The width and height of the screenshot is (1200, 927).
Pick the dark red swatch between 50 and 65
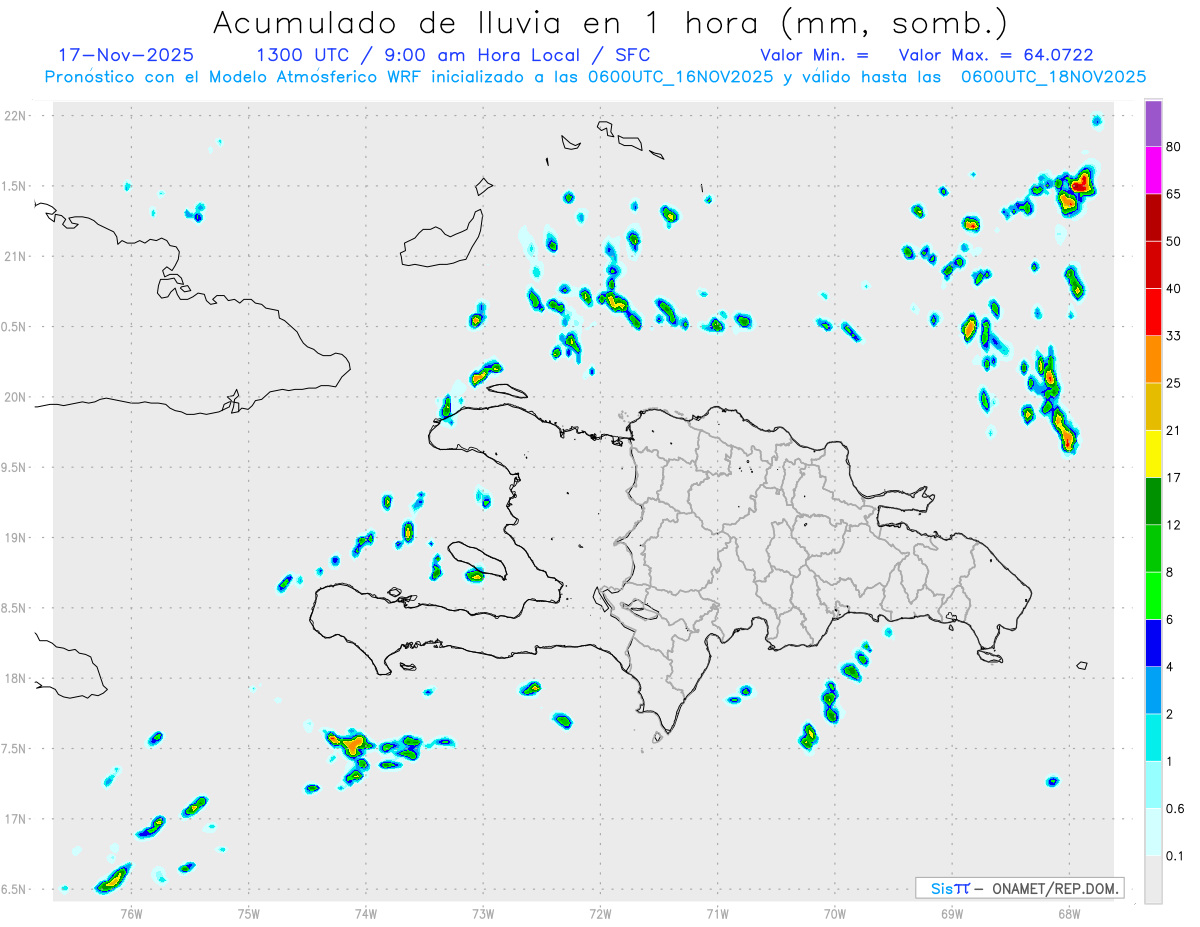click(1153, 218)
